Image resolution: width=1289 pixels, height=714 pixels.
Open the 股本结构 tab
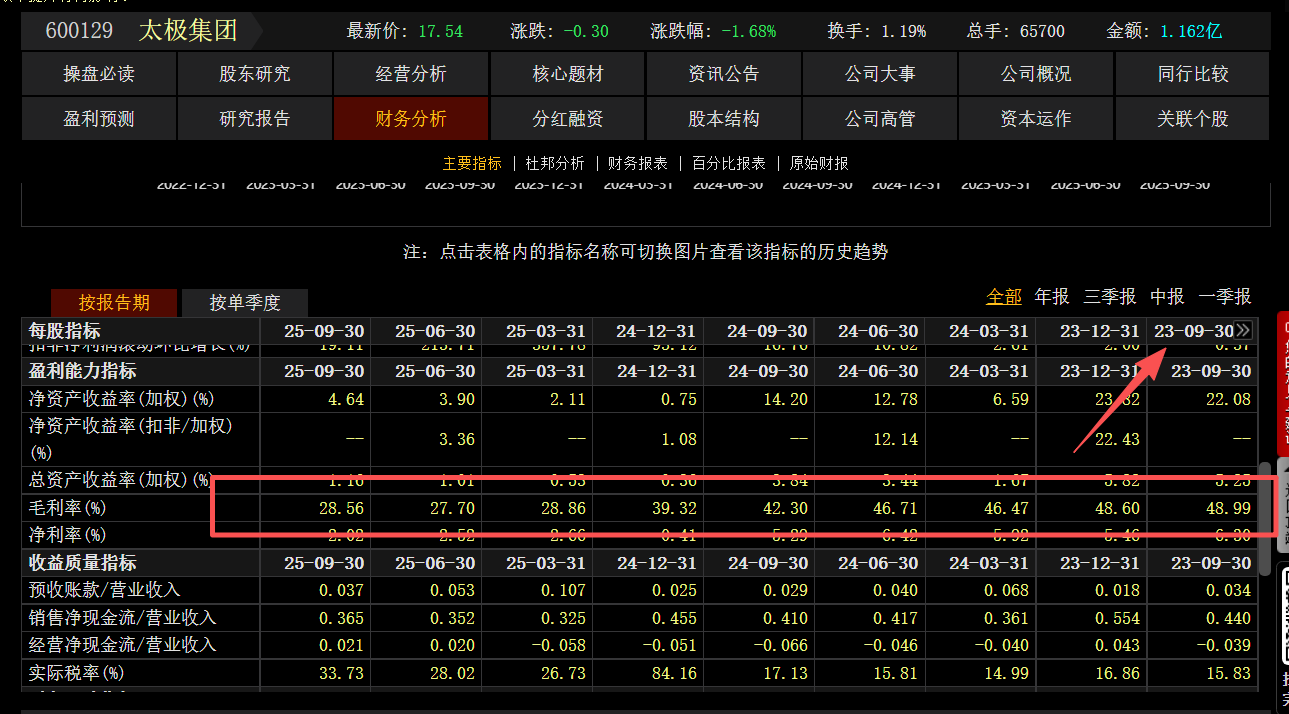(724, 119)
